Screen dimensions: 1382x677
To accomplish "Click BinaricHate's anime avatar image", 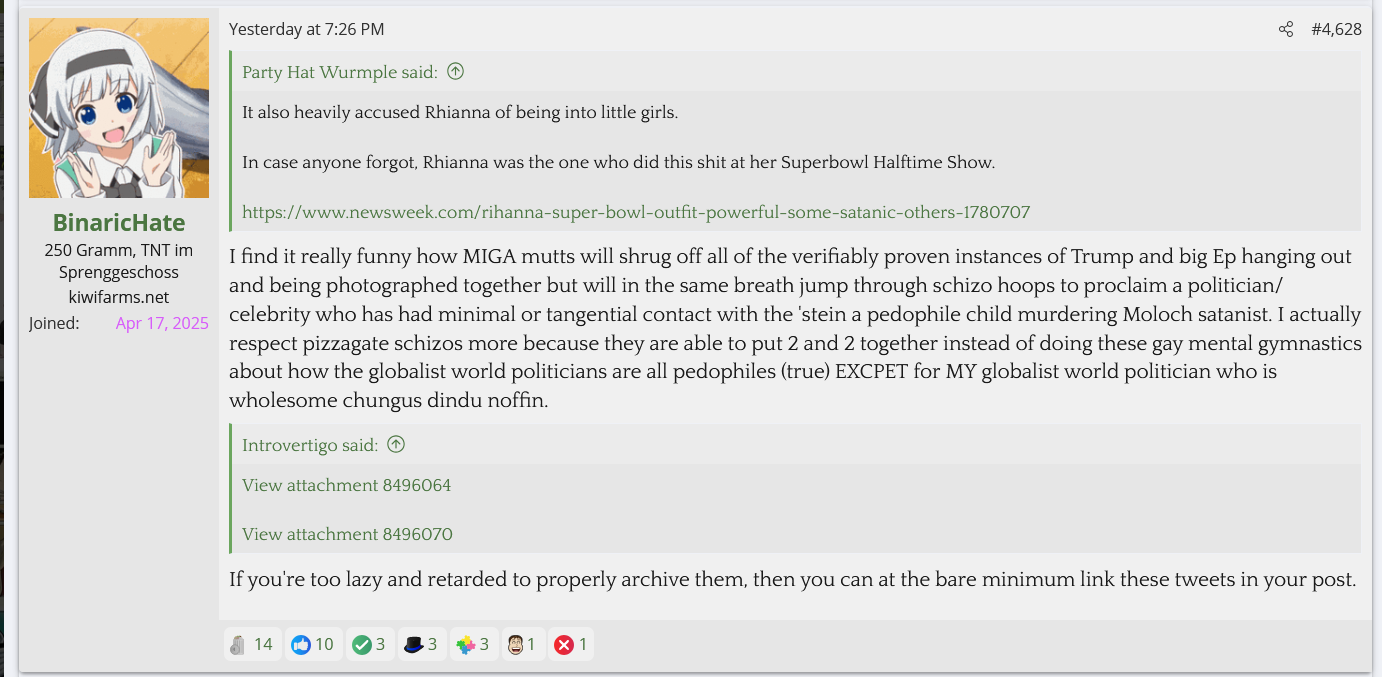I will pyautogui.click(x=119, y=108).
